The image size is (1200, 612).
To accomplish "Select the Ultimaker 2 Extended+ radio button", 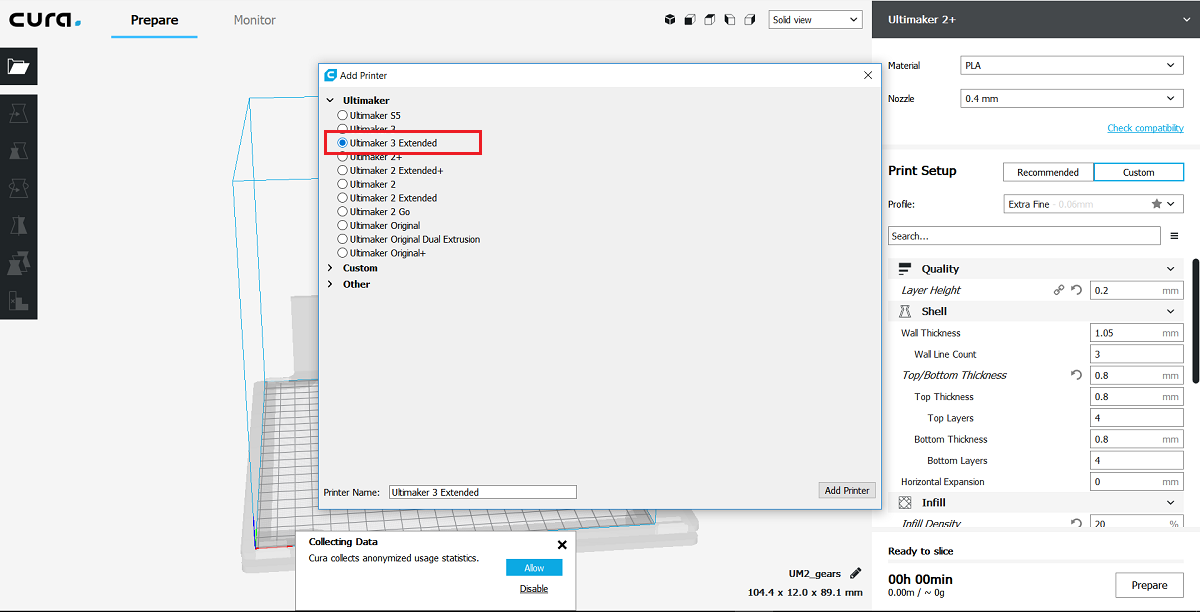I will 343,171.
